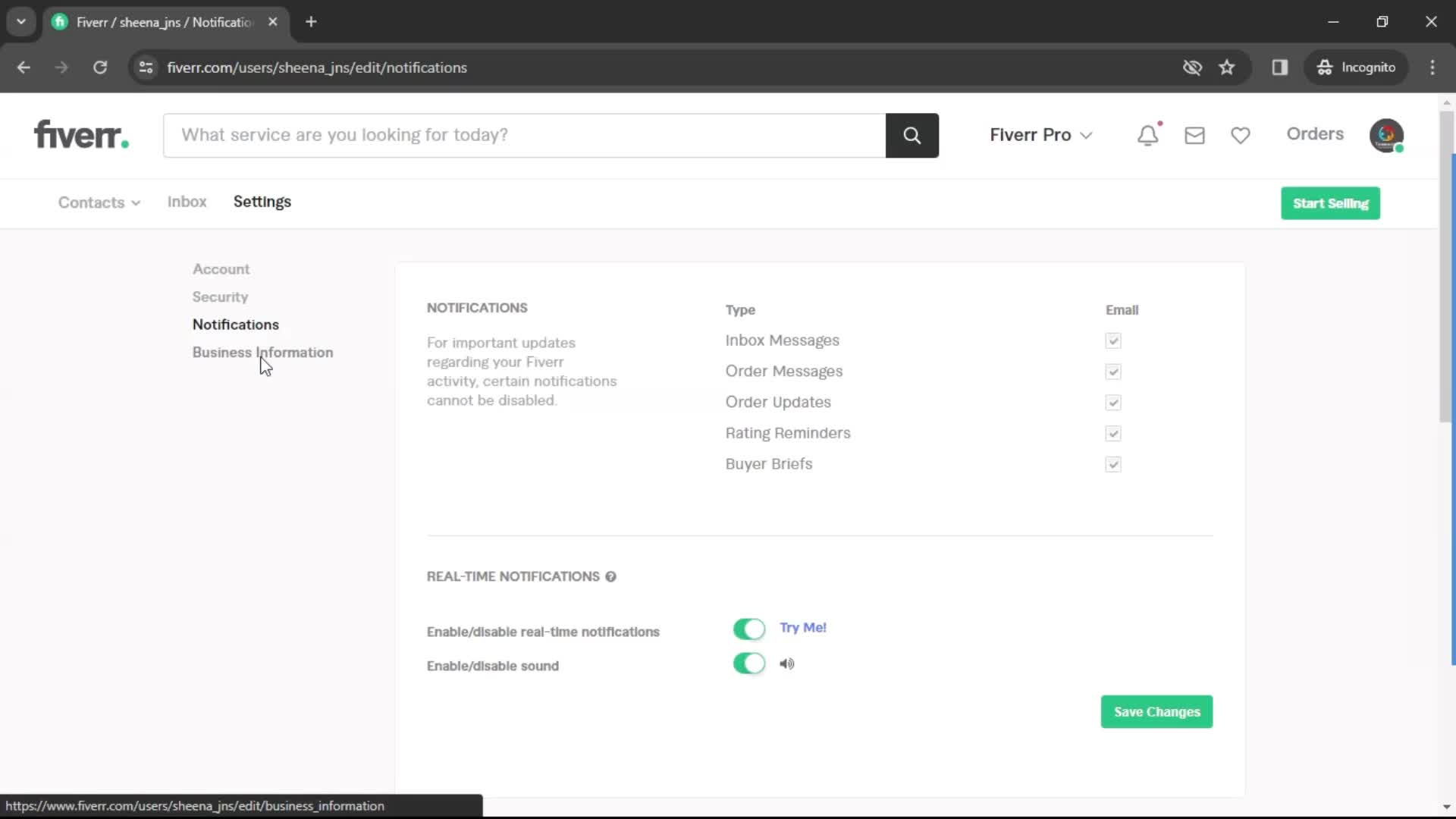Click the help icon beside REAL-TIME NOTIFICATIONS

click(611, 576)
